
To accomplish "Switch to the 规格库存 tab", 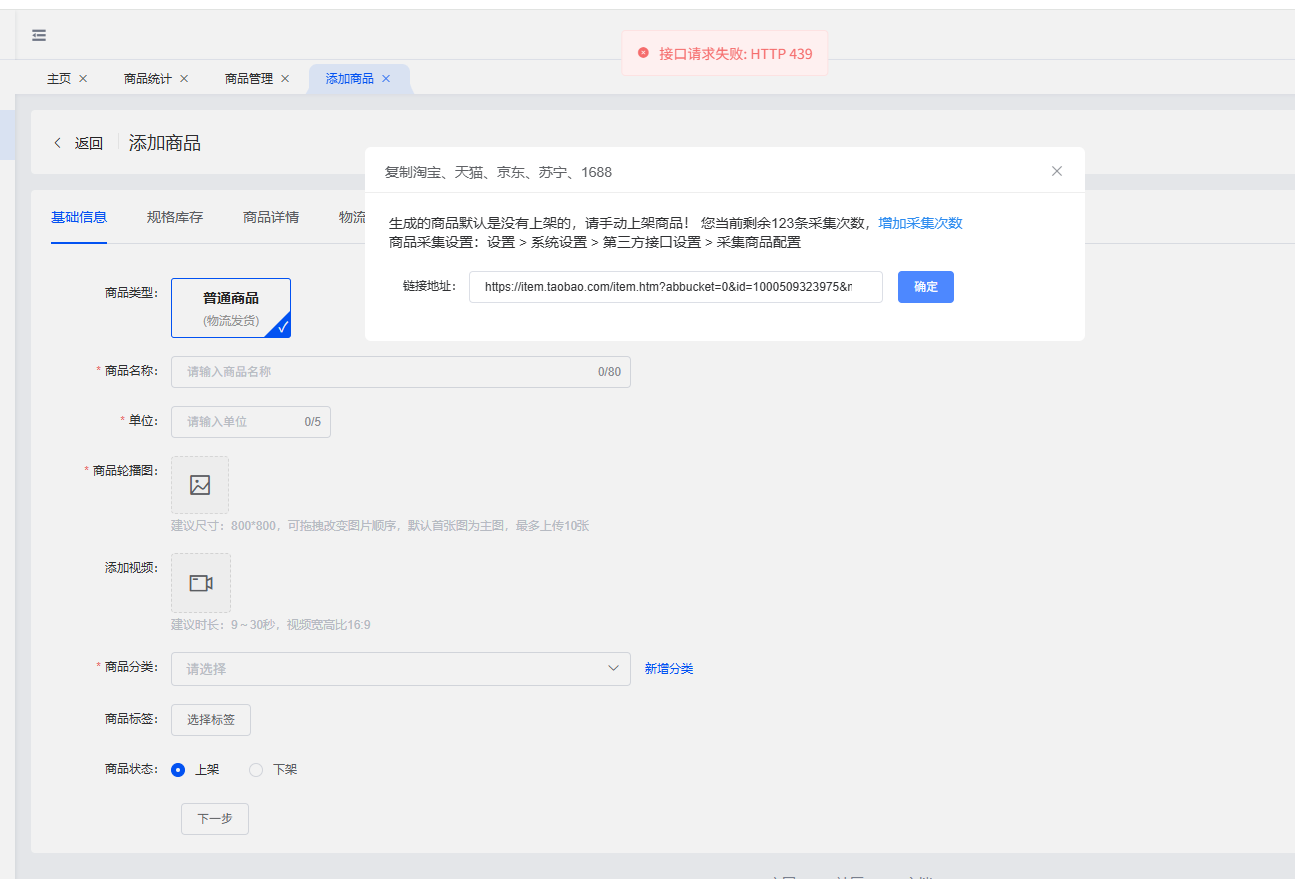I will [175, 217].
